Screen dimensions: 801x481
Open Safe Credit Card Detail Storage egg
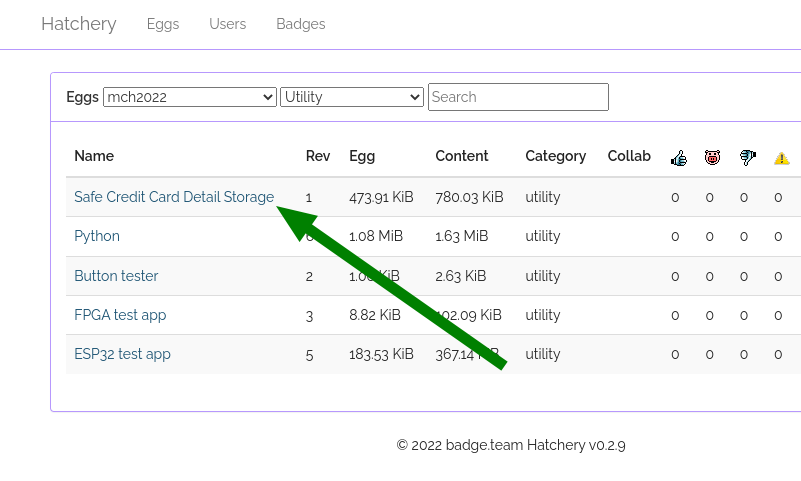pos(174,197)
